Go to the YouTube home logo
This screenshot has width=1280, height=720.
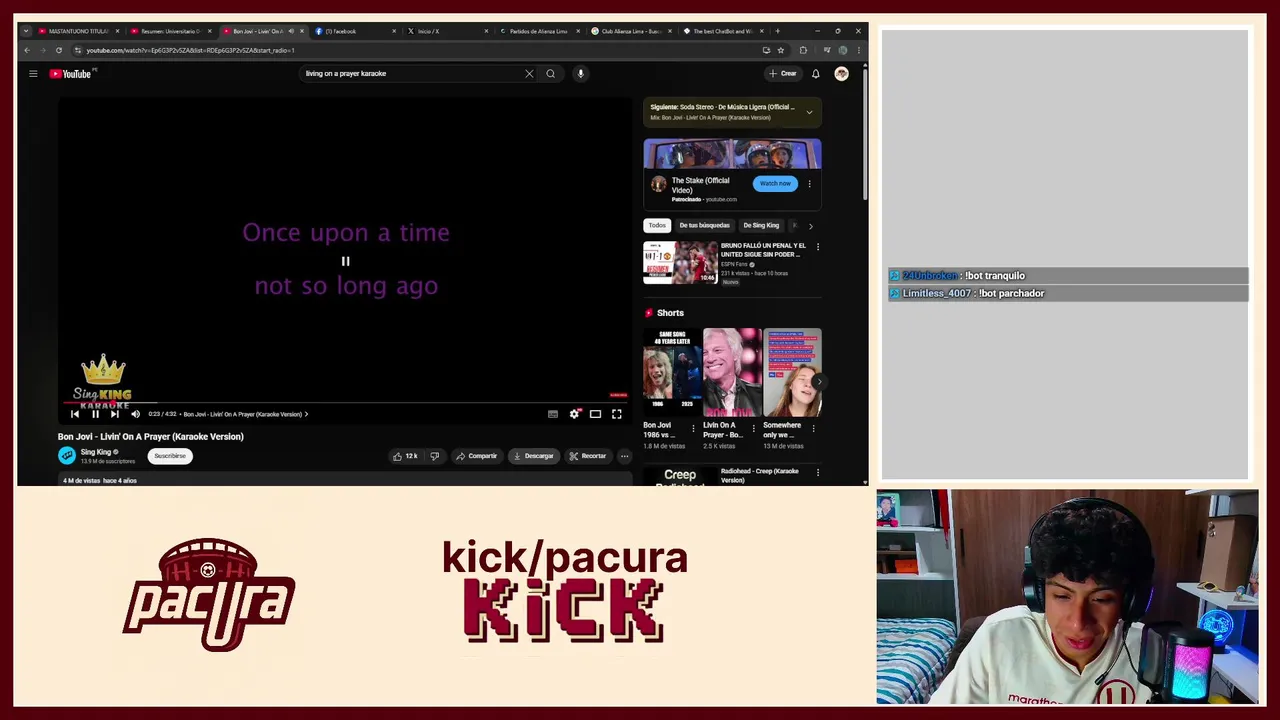click(x=70, y=73)
